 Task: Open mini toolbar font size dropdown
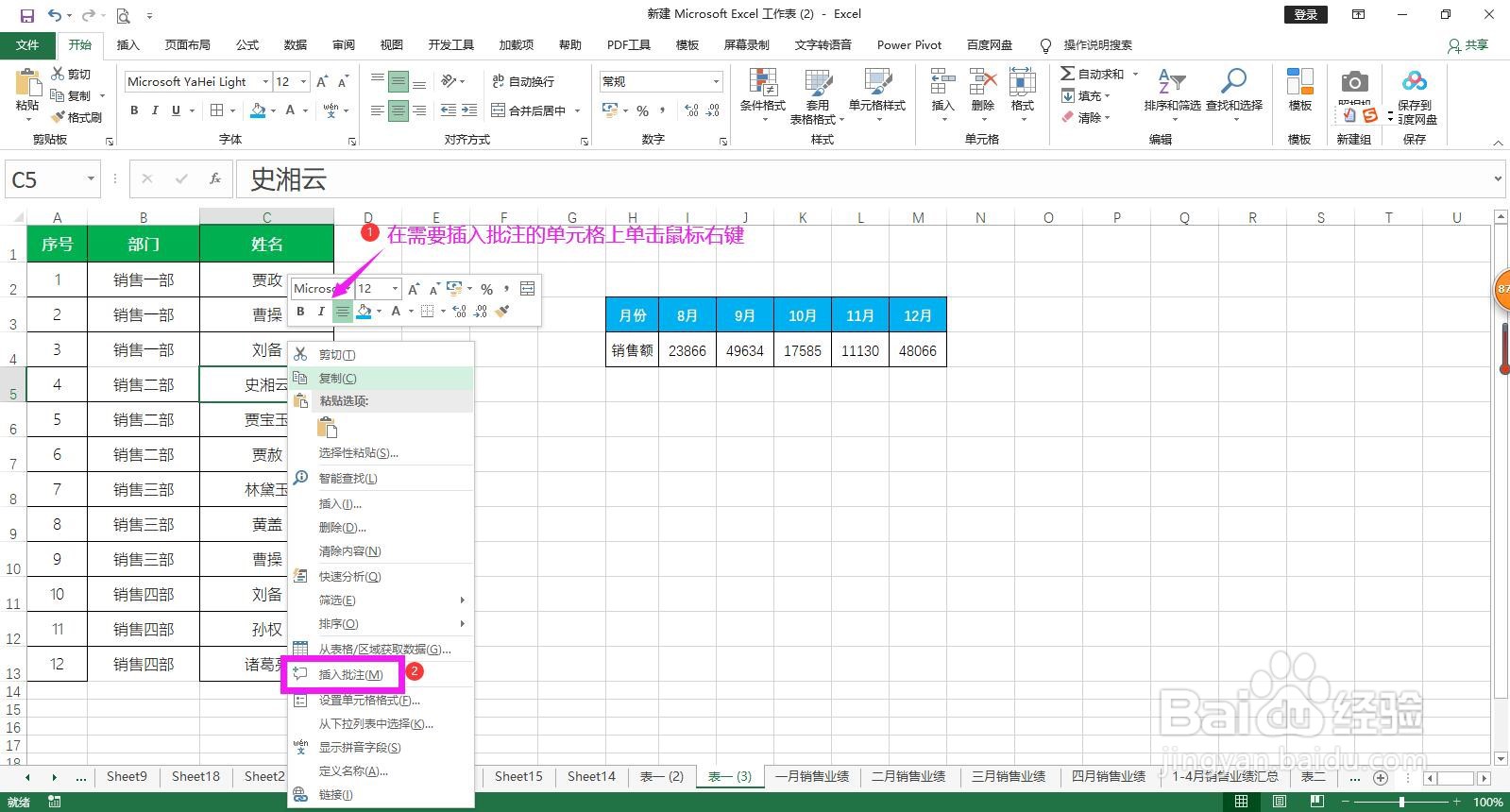[395, 289]
